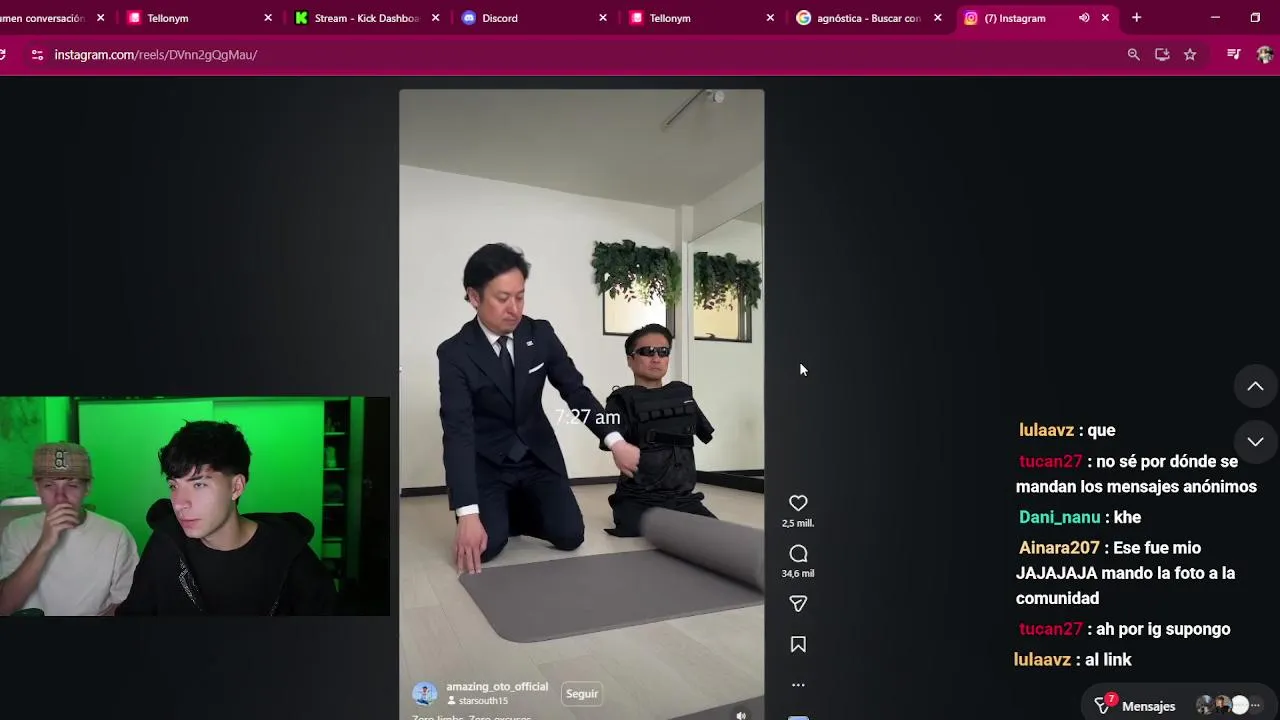Screen dimensions: 1280x720
Task: Close the 'amen conversación' tab
Action: [100, 18]
